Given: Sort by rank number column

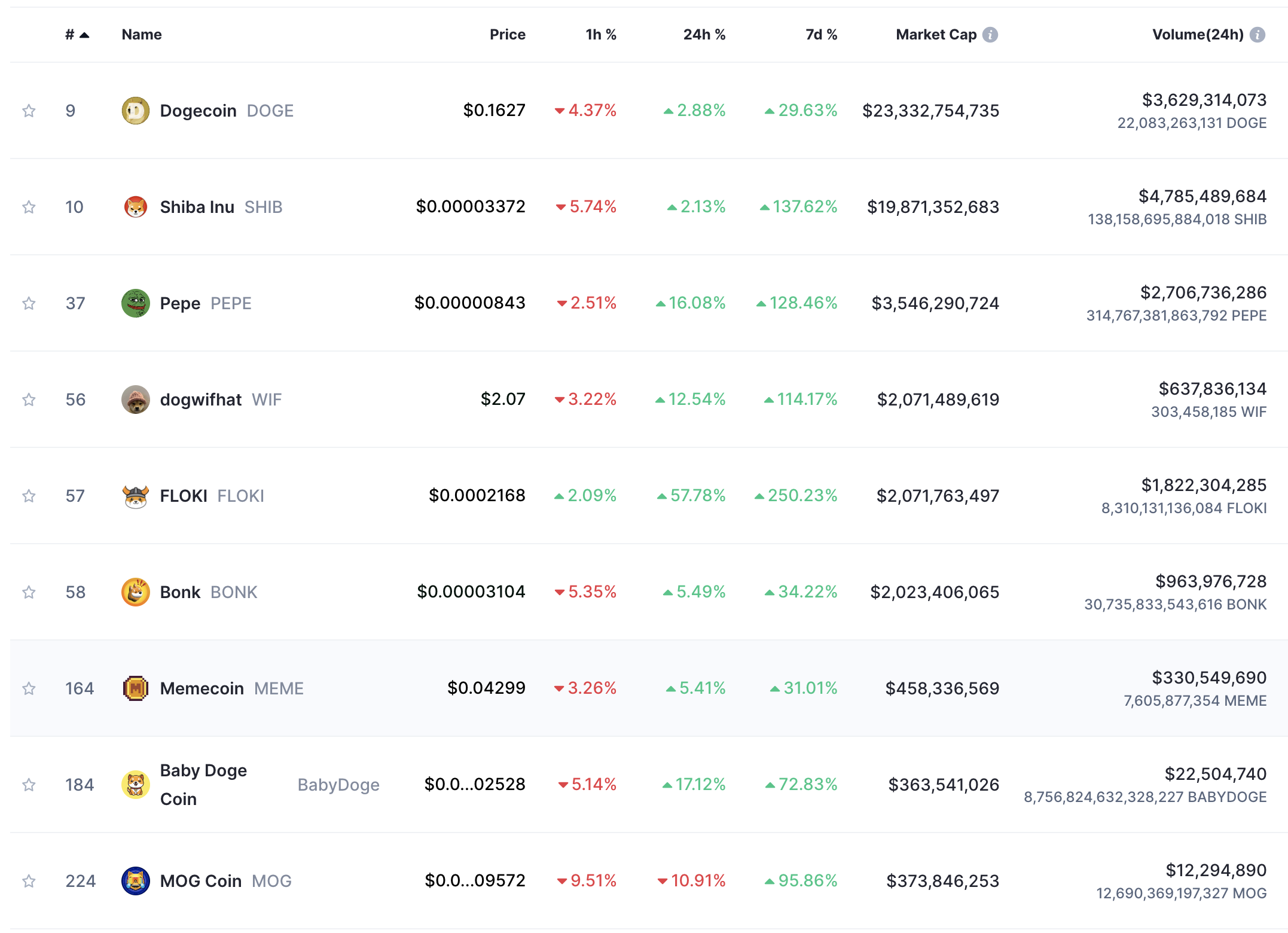Looking at the screenshot, I should pos(77,35).
